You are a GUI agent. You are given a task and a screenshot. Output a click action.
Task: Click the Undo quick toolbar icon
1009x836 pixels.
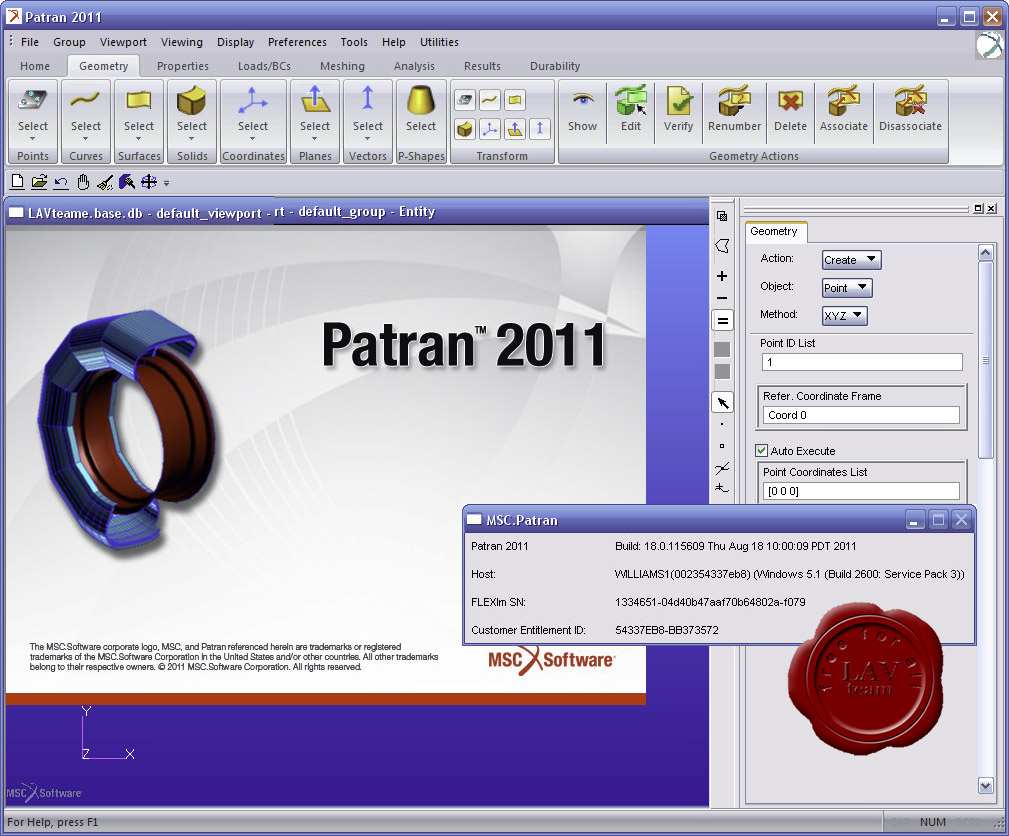(x=61, y=183)
